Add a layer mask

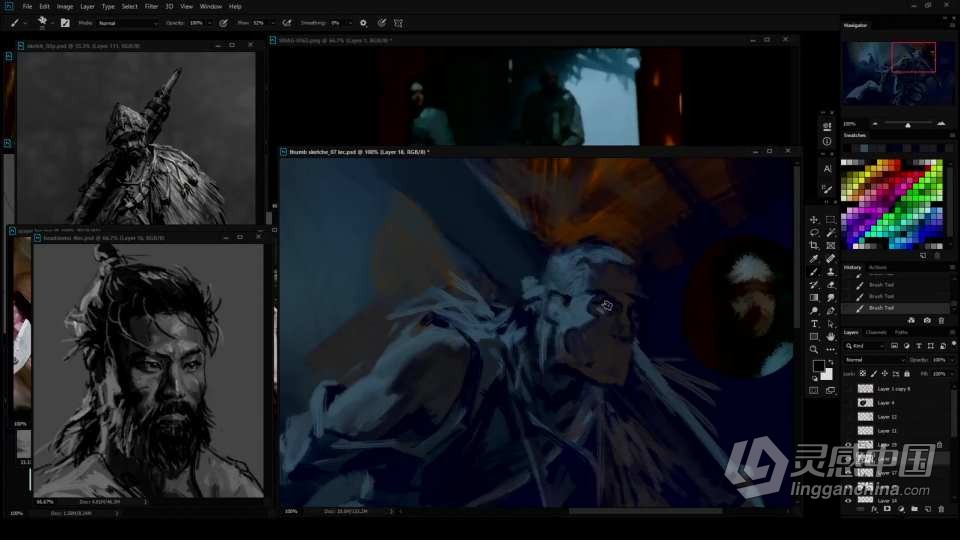(x=887, y=509)
